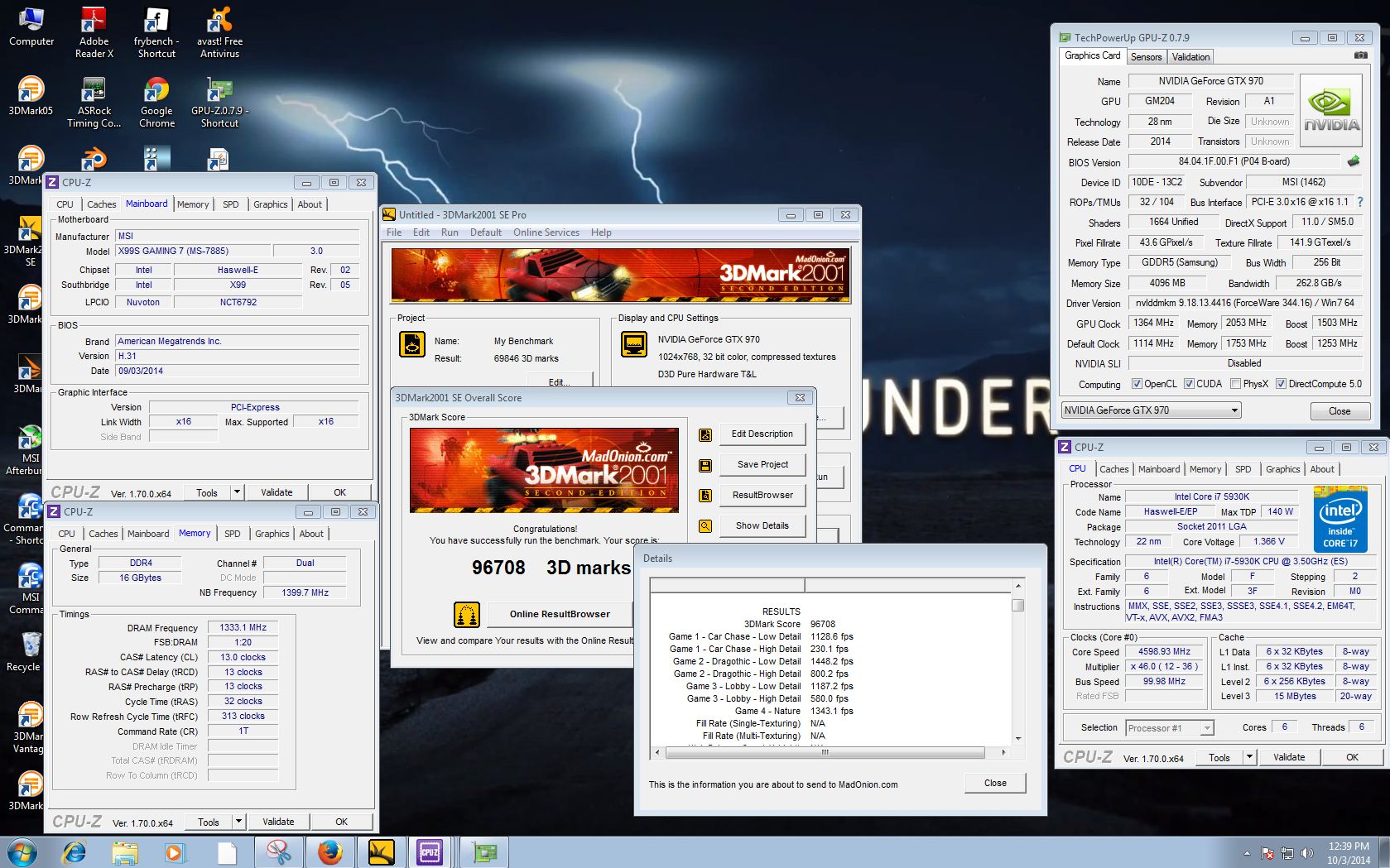Viewport: 1390px width, 868px height.
Task: Click the Details scrollbar down arrow
Action: 1018,739
